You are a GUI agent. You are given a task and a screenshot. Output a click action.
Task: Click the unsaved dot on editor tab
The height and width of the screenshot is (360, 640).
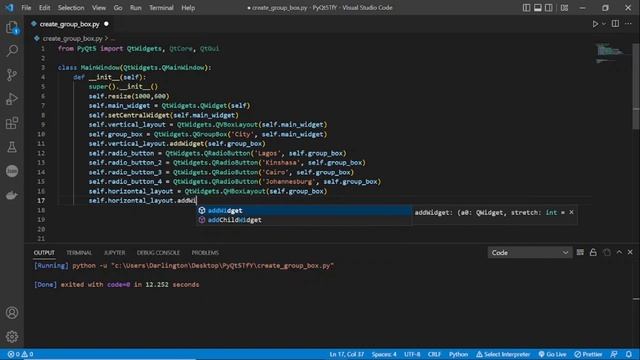click(x=107, y=24)
